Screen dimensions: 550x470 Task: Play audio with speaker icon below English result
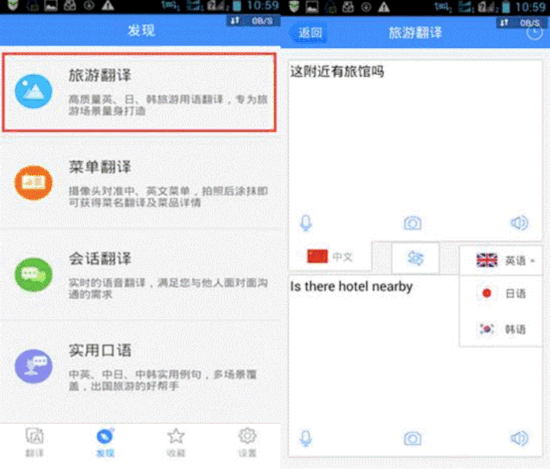519,438
